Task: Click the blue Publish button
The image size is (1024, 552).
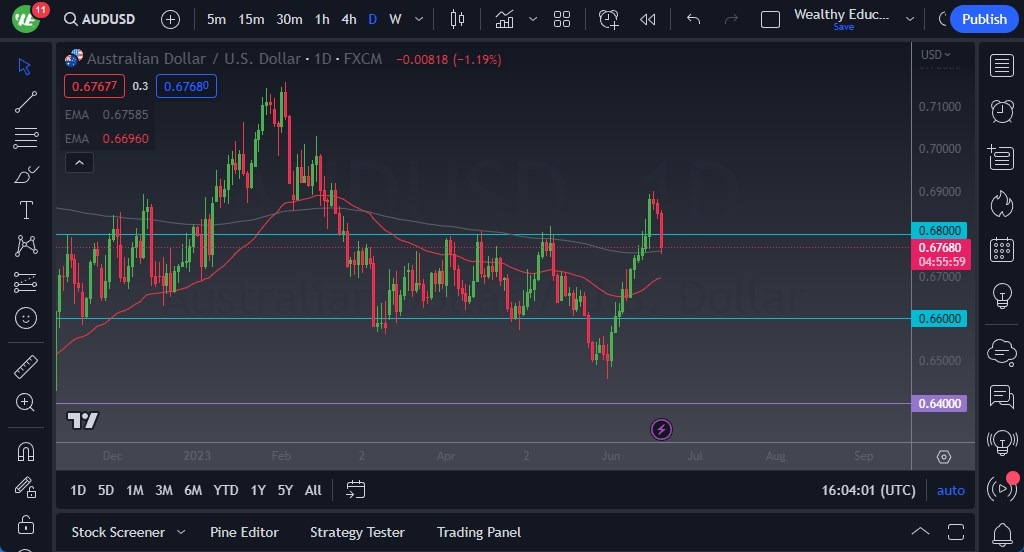Action: click(x=984, y=19)
